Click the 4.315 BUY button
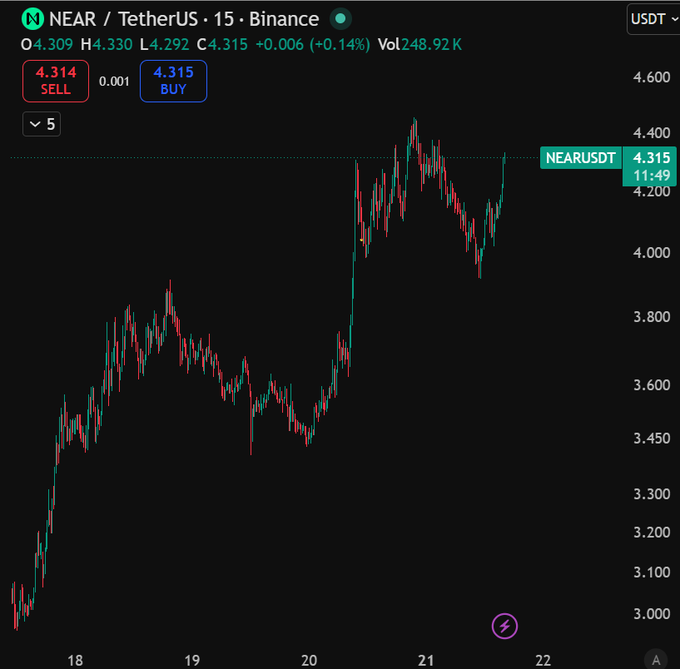This screenshot has width=680, height=669. coord(173,81)
